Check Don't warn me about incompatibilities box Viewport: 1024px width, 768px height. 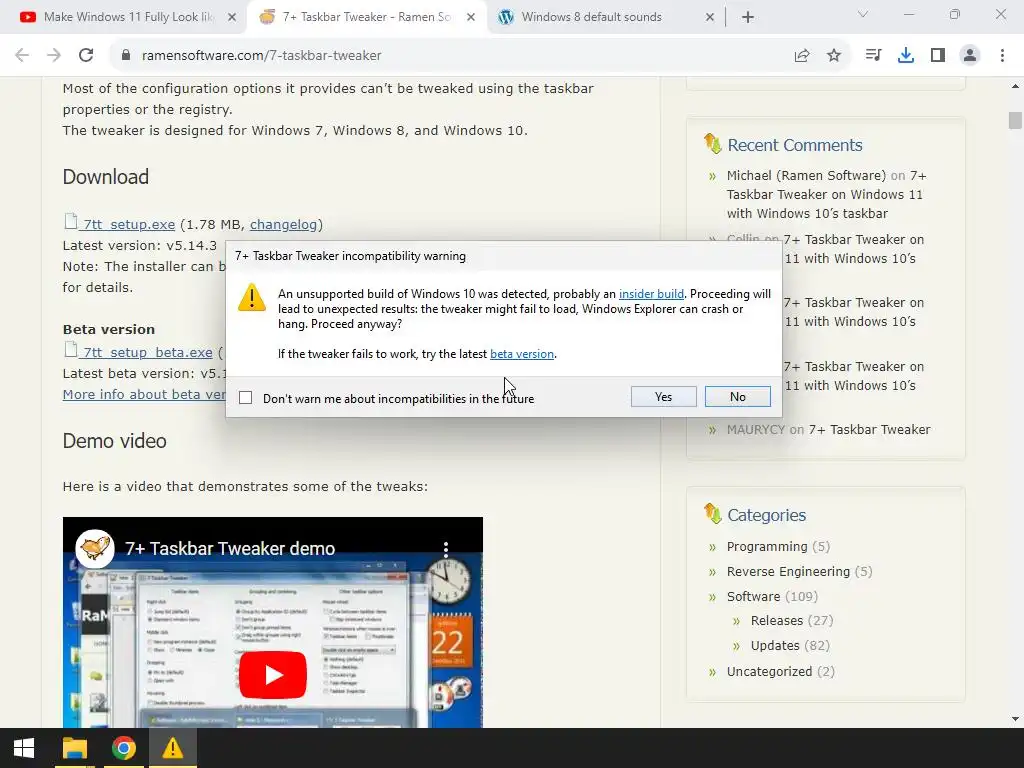[246, 398]
